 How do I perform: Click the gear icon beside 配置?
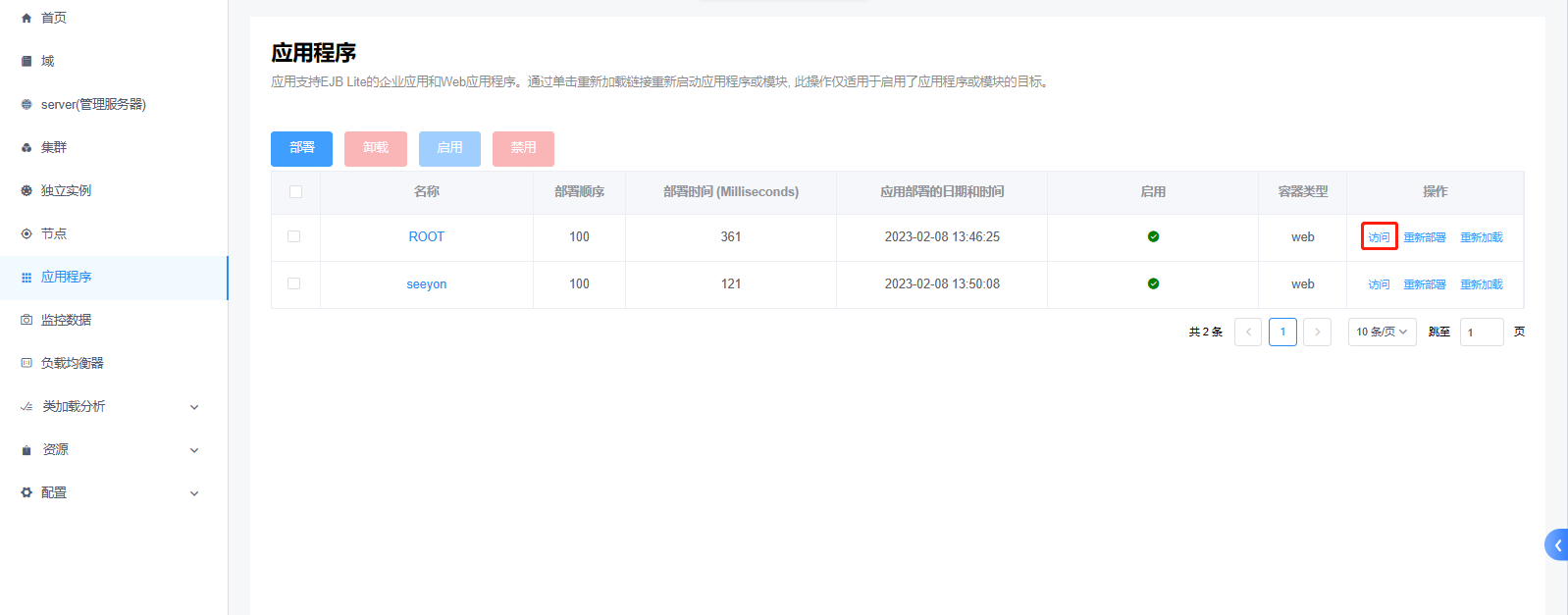tap(26, 492)
